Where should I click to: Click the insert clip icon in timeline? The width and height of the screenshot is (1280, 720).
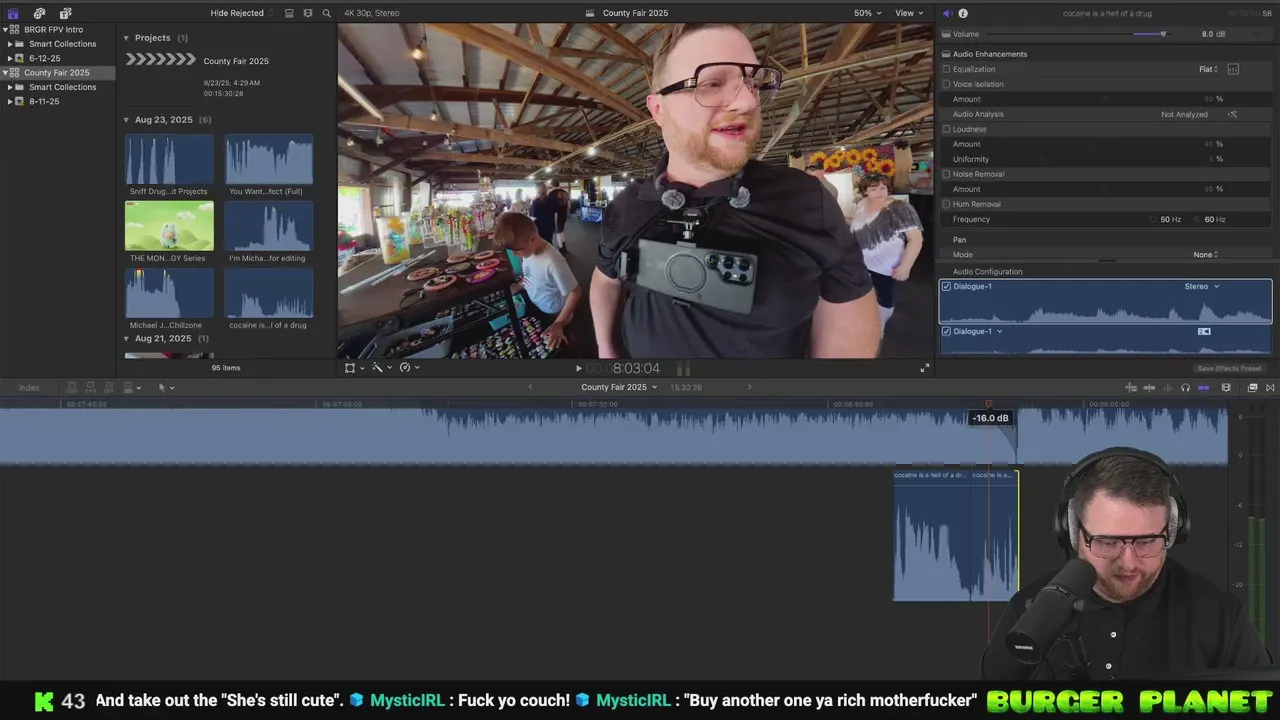coord(90,387)
